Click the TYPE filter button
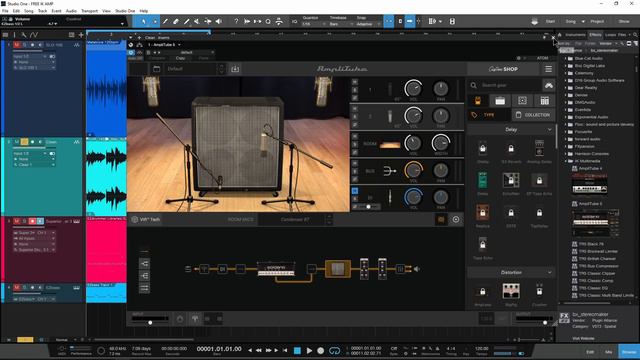The image size is (640, 360). [x=489, y=115]
